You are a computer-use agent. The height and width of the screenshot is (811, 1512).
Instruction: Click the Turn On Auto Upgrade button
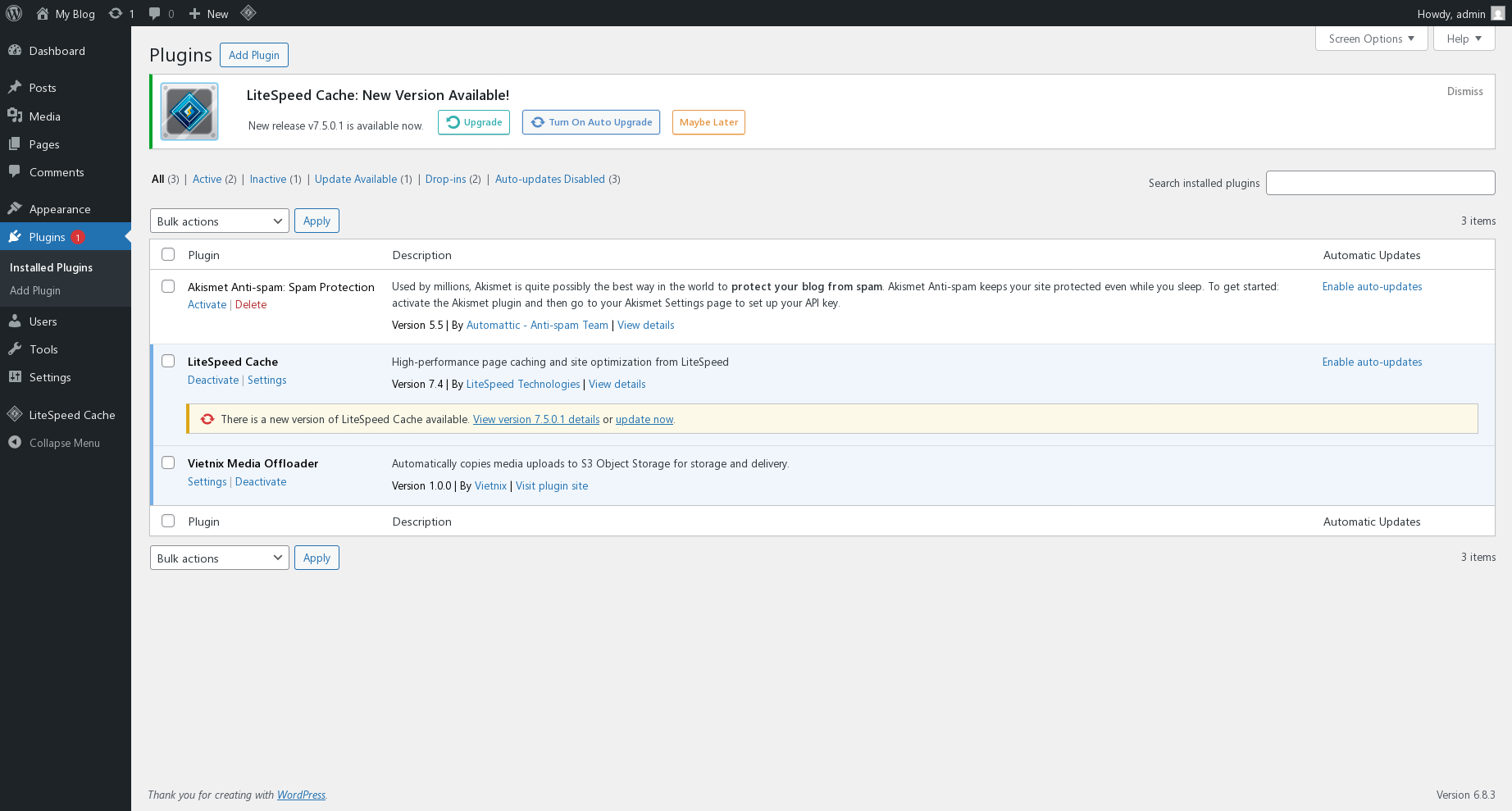coord(590,121)
